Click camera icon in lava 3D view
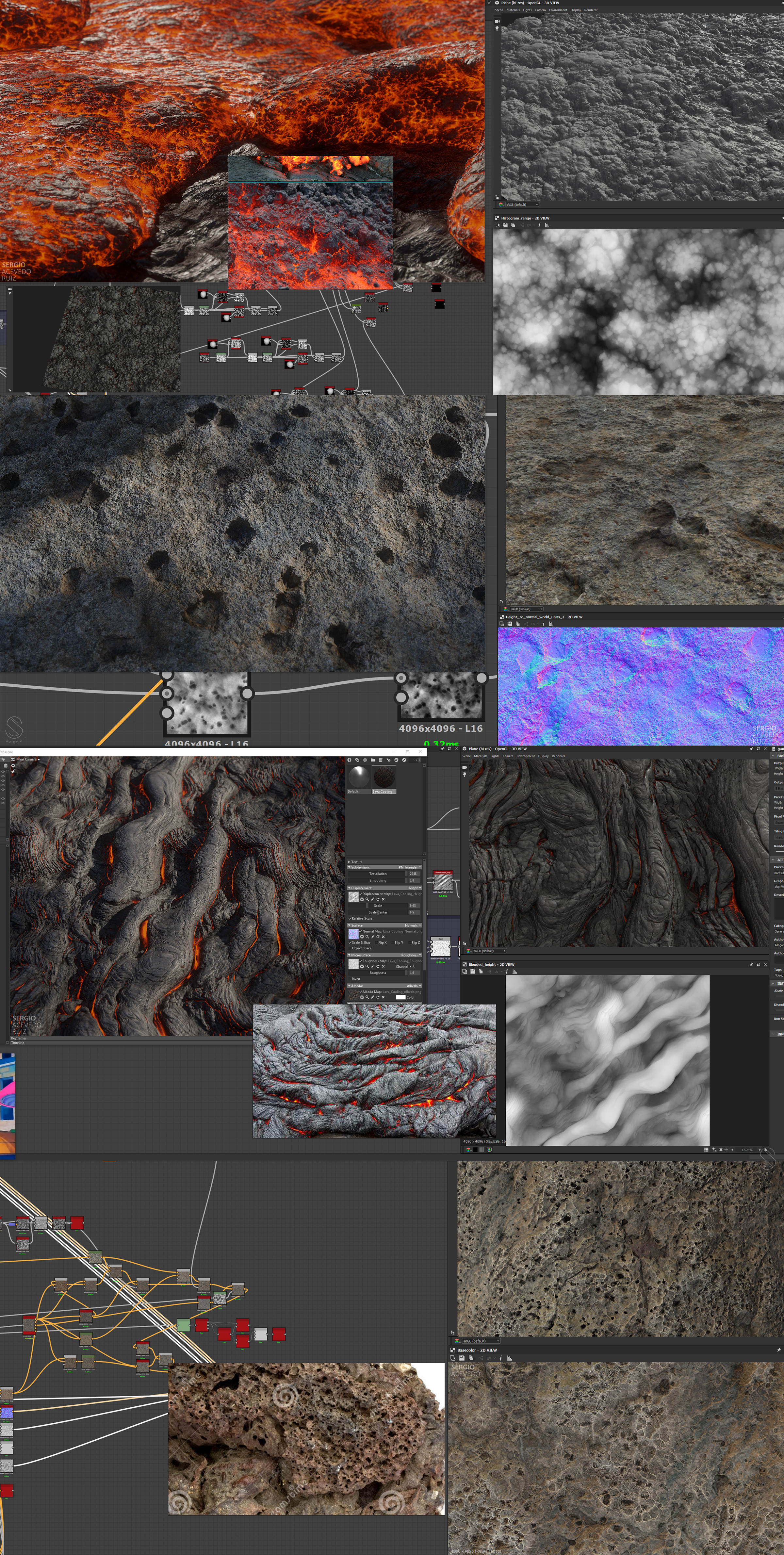 465,768
